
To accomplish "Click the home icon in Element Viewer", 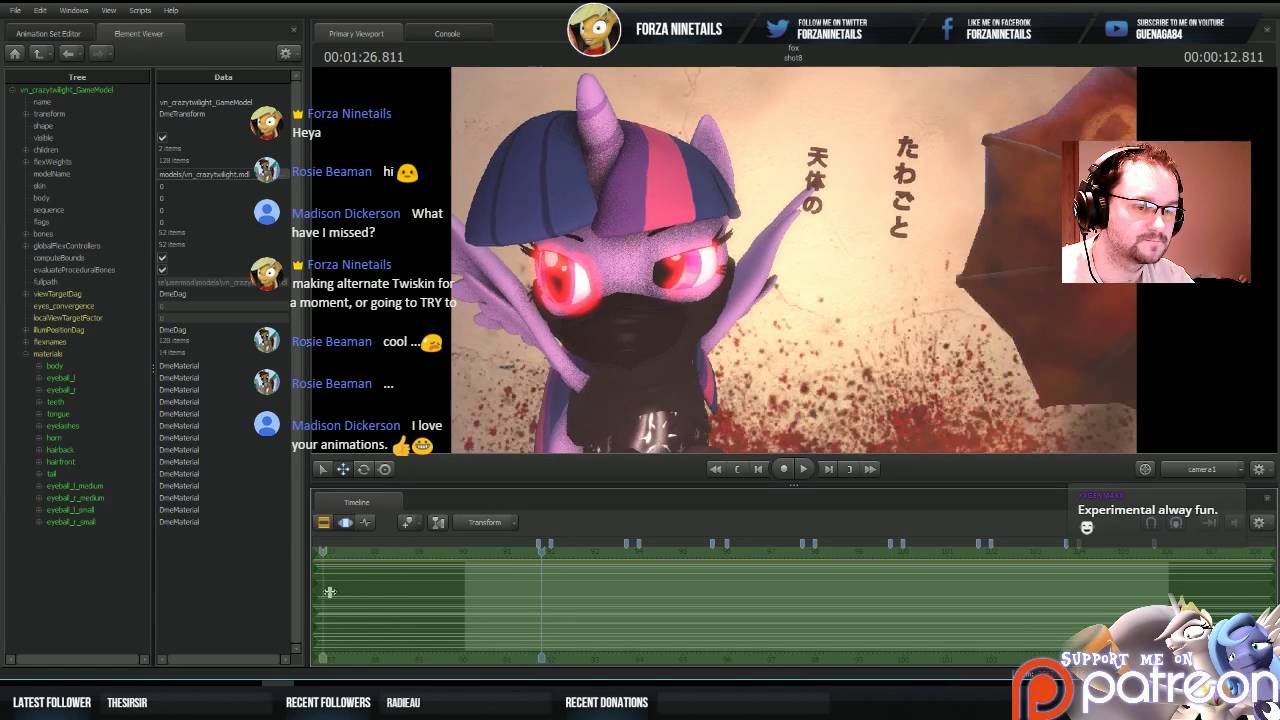I will [x=15, y=53].
